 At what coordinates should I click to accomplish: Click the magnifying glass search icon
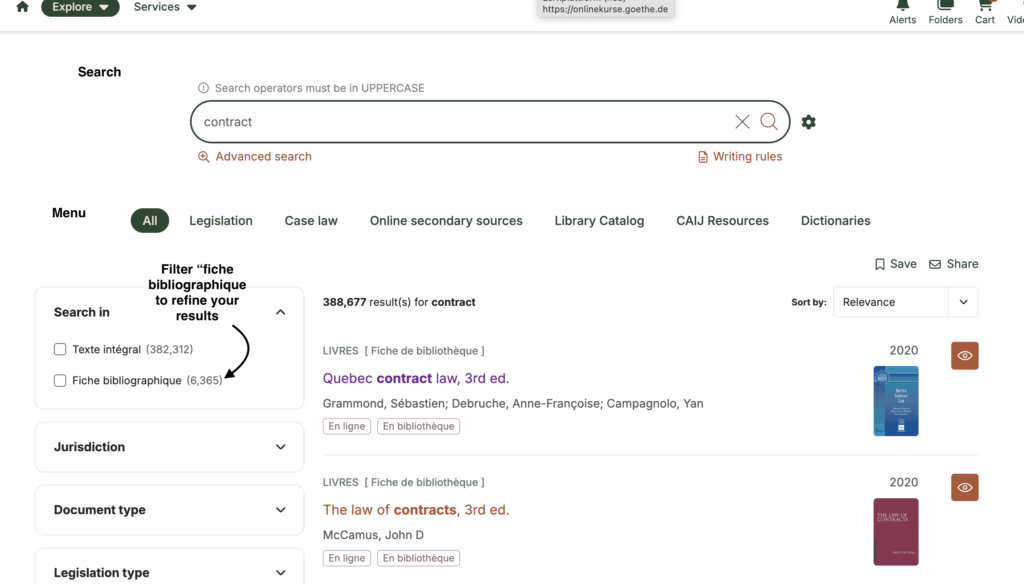point(769,122)
